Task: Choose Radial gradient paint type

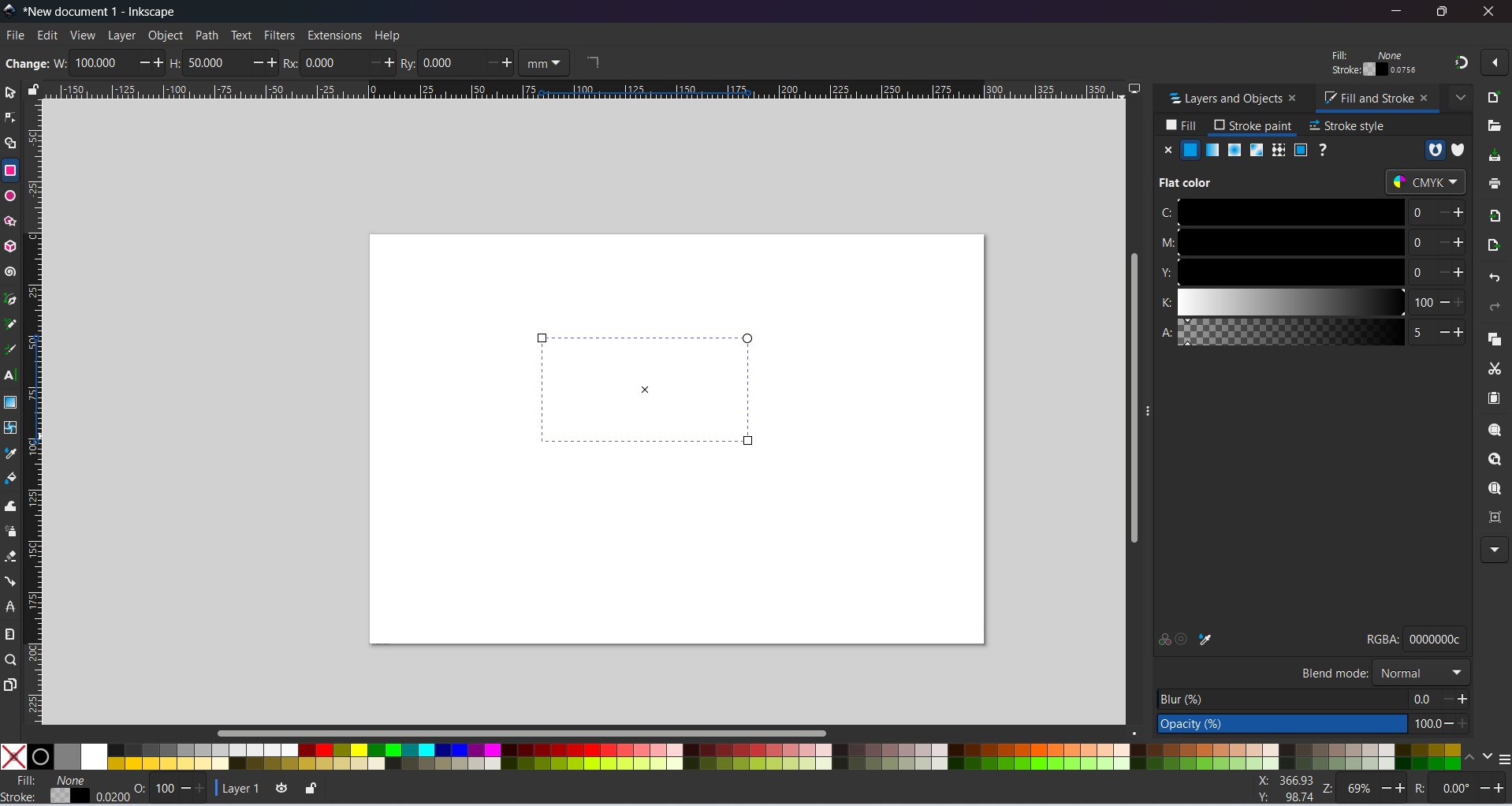Action: click(x=1235, y=151)
